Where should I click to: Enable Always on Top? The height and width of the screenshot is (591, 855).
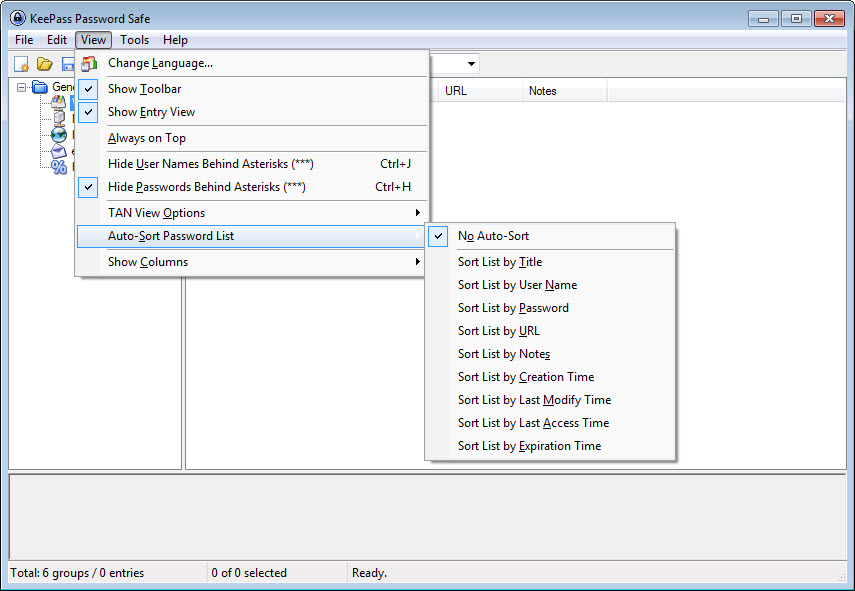(251, 138)
